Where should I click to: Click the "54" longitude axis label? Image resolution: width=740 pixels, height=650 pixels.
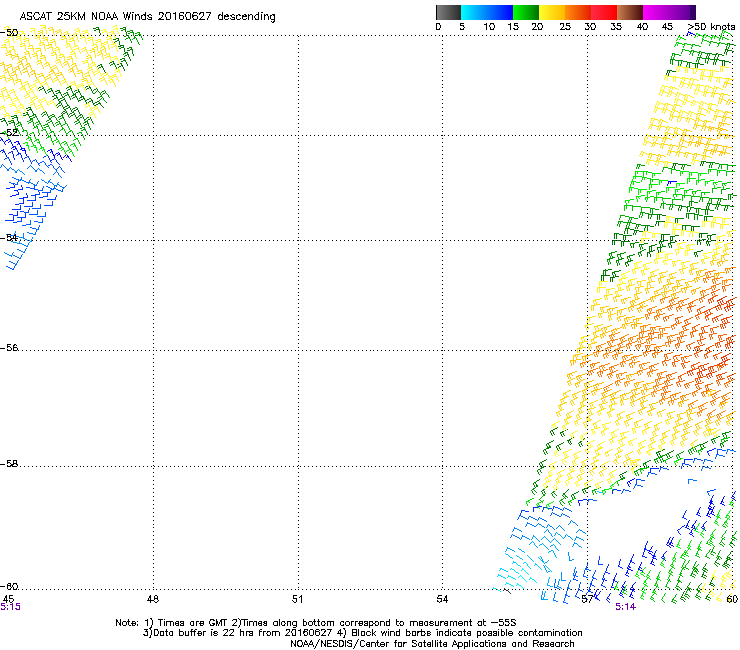442,599
